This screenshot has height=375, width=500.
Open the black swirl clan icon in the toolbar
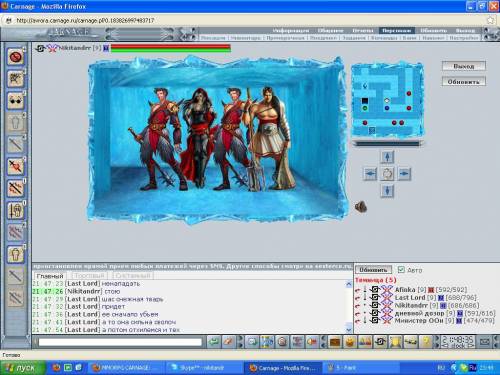coord(380,342)
